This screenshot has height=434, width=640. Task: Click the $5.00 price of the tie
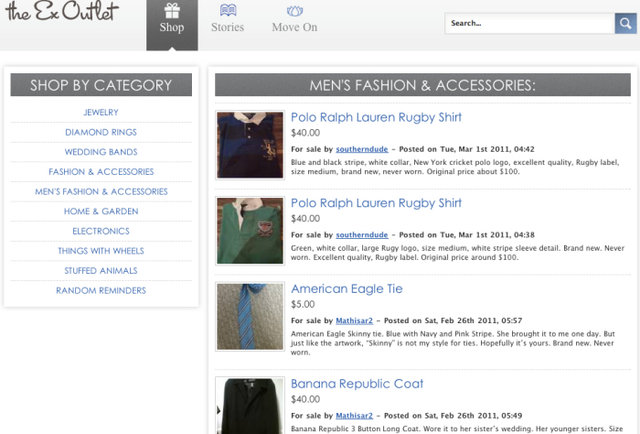point(303,305)
